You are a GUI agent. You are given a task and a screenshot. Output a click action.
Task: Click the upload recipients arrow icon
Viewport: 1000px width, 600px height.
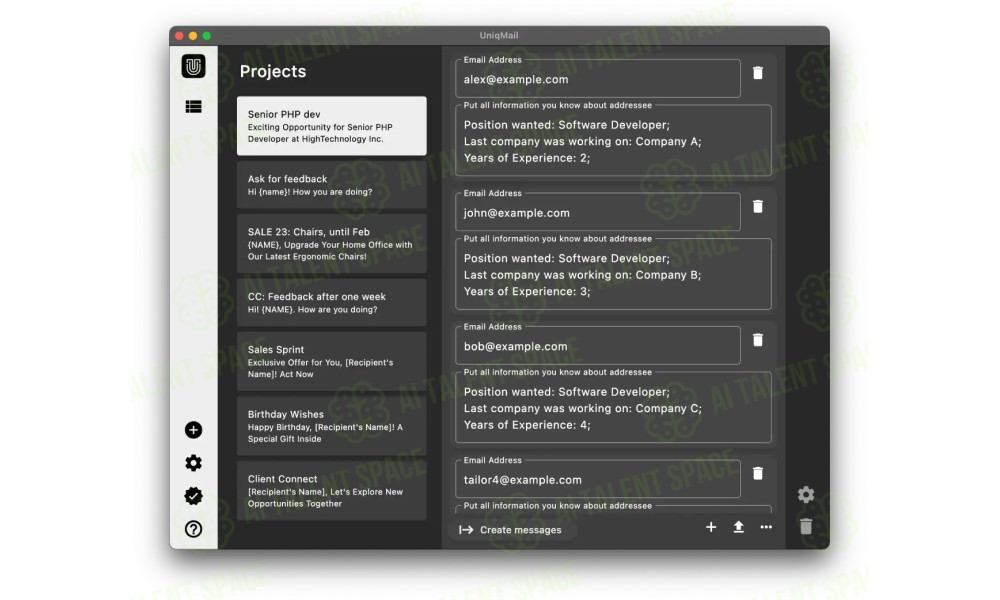pos(739,527)
